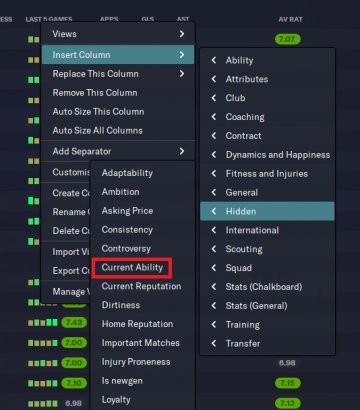The image size is (360, 410).
Task: Click the back chevron beside Attributes
Action: [214, 79]
